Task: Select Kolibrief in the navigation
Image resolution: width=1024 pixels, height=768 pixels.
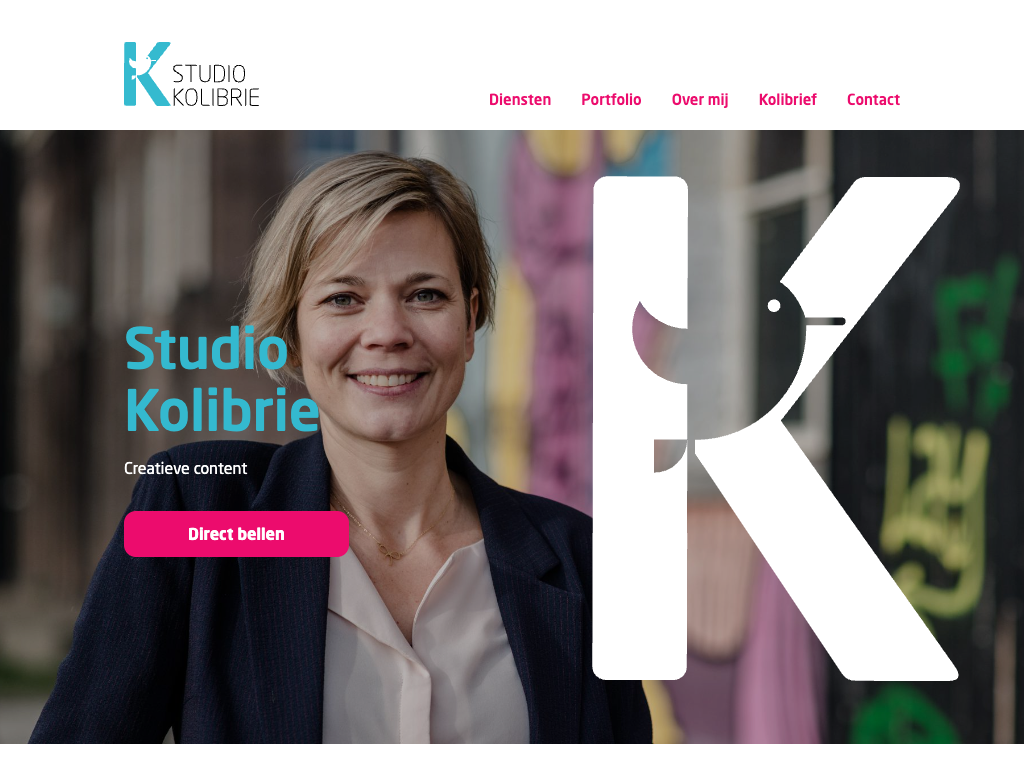Action: pyautogui.click(x=788, y=99)
